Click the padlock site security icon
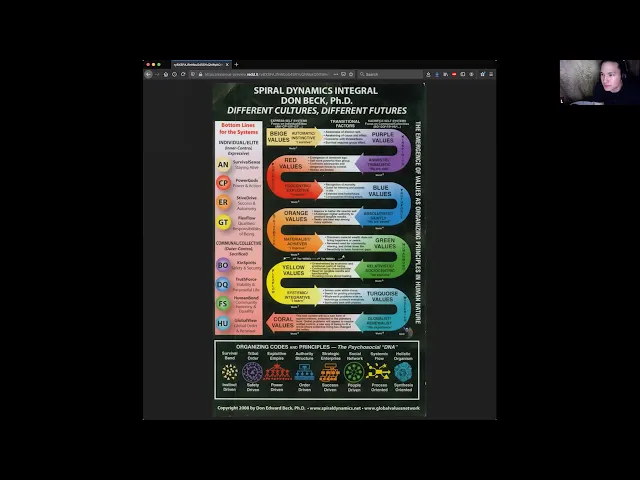Viewport: 640px width, 480px height. (200, 74)
